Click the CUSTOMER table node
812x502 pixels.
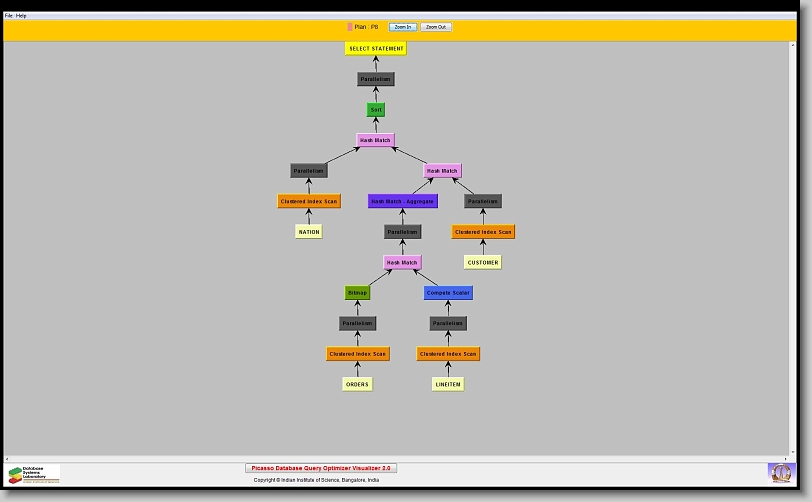pyautogui.click(x=483, y=262)
